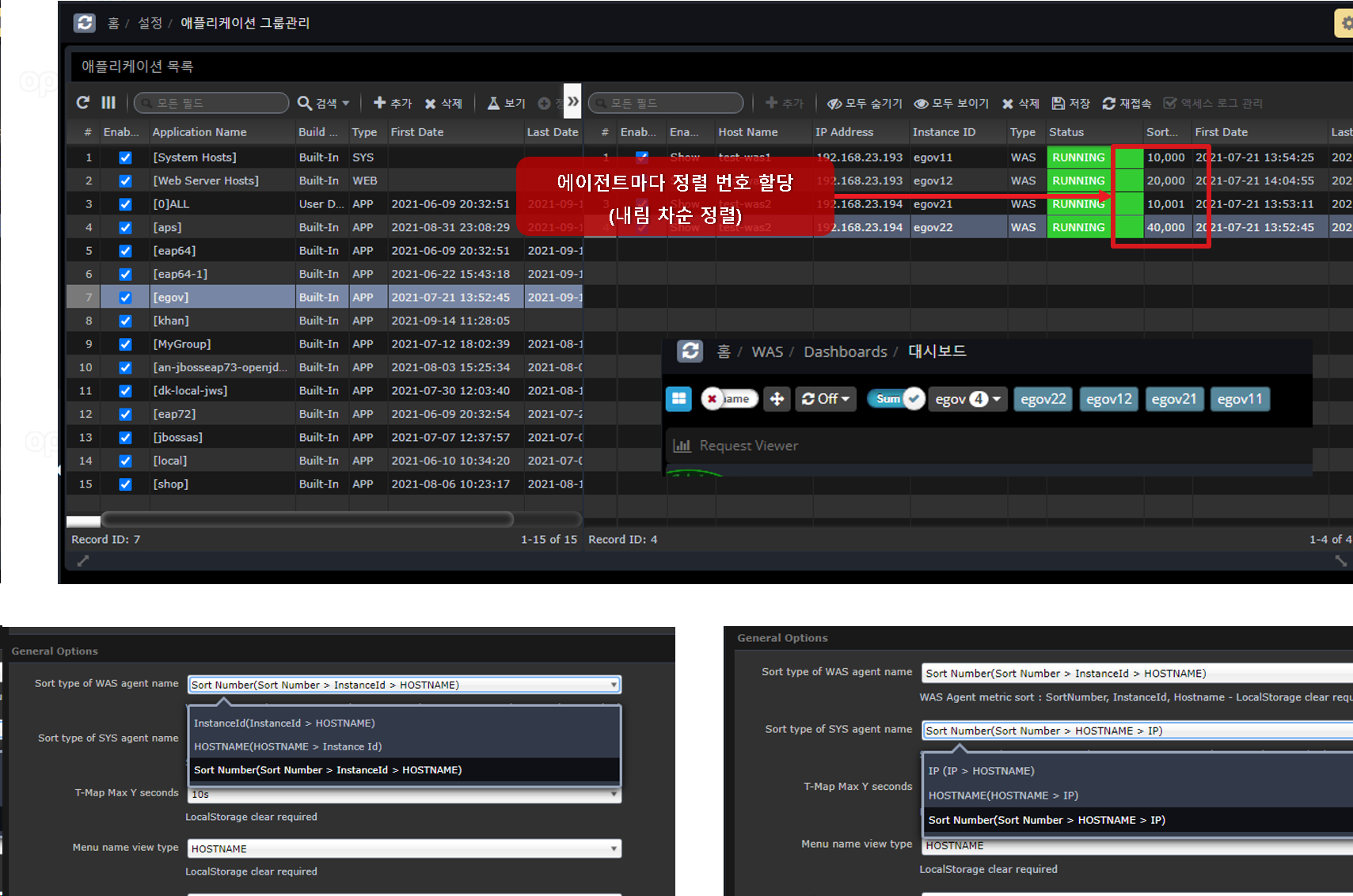Open the column chooser icon
1353x896 pixels.
[x=108, y=103]
